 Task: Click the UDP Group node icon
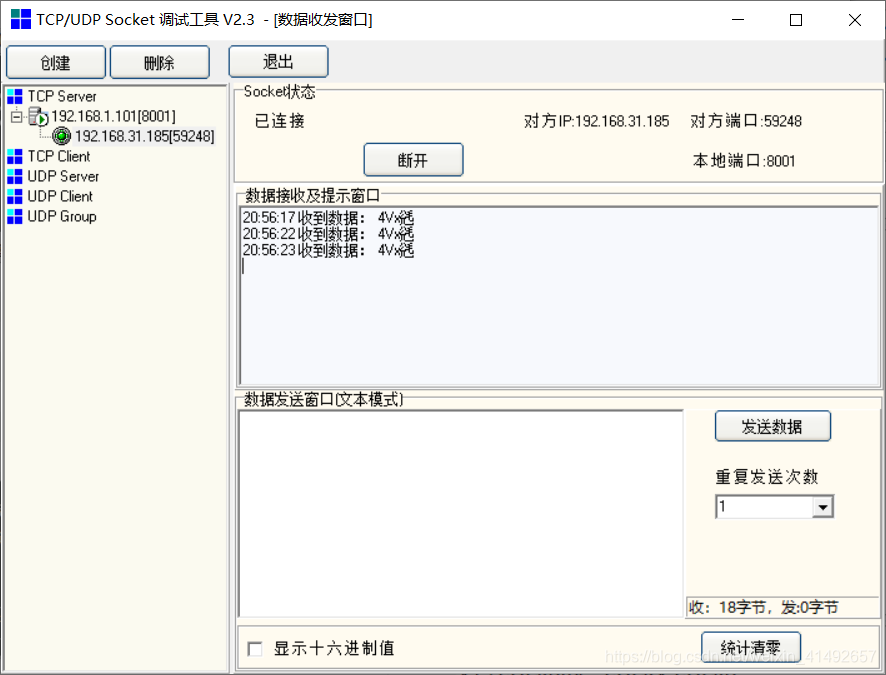coord(15,216)
